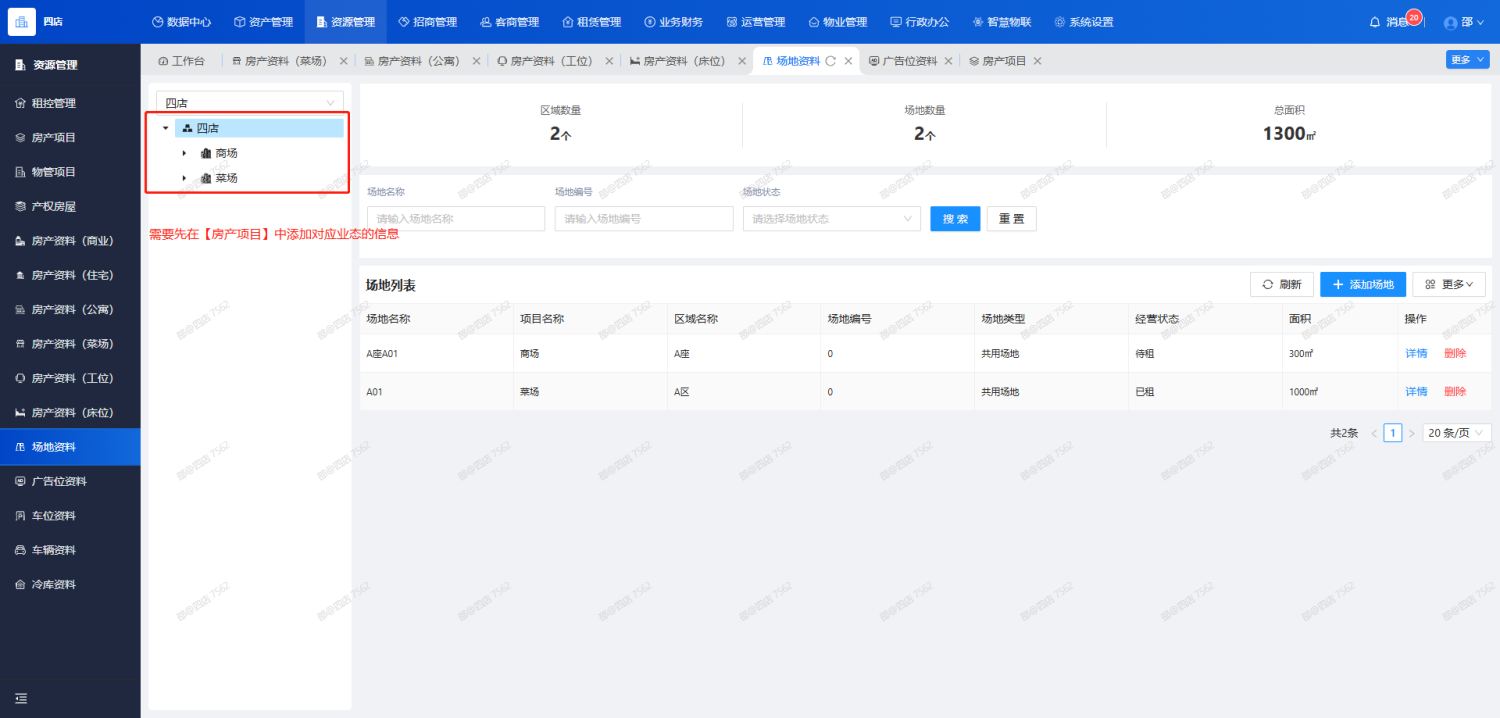
Task: Select 场地资料 in the sidebar
Action: [x=70, y=447]
